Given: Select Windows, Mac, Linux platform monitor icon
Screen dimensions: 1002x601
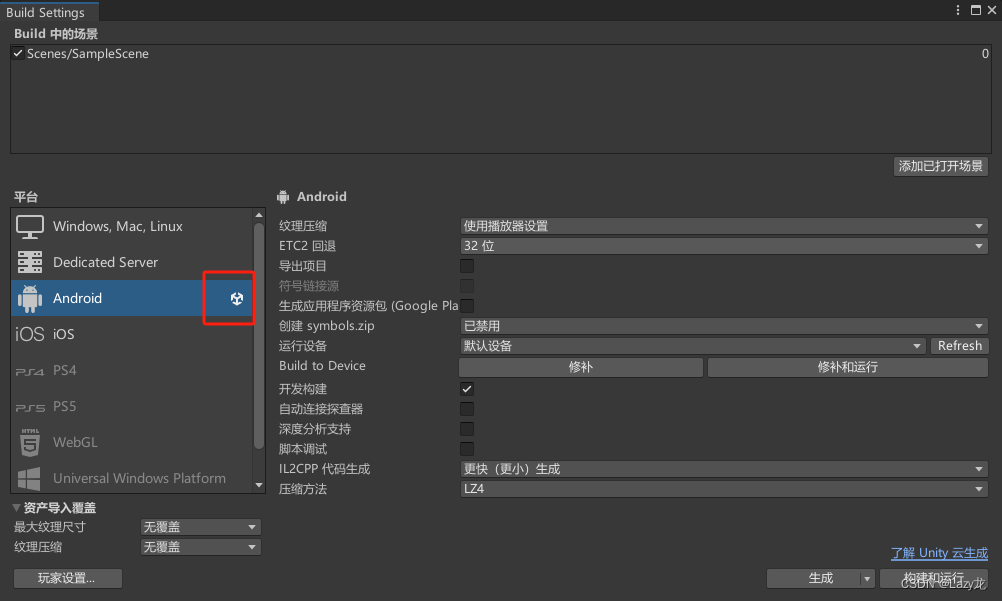Looking at the screenshot, I should point(29,226).
